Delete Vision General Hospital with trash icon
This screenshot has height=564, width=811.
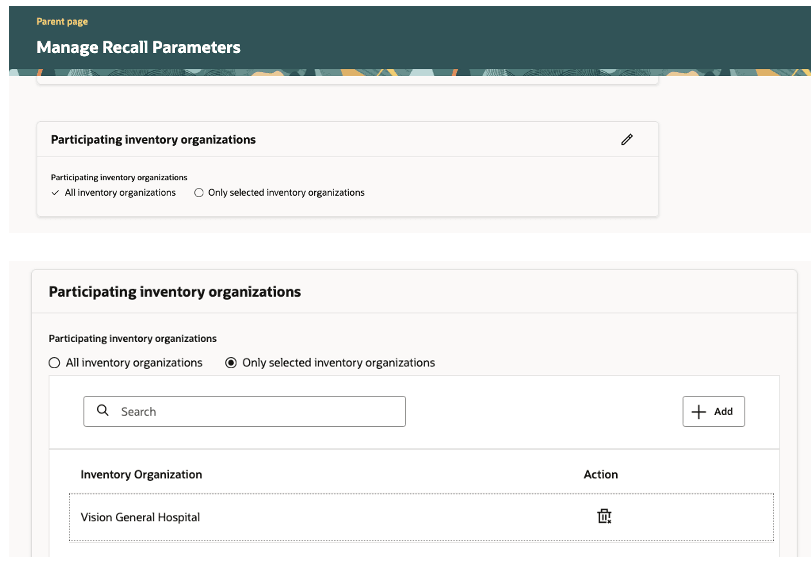click(604, 516)
